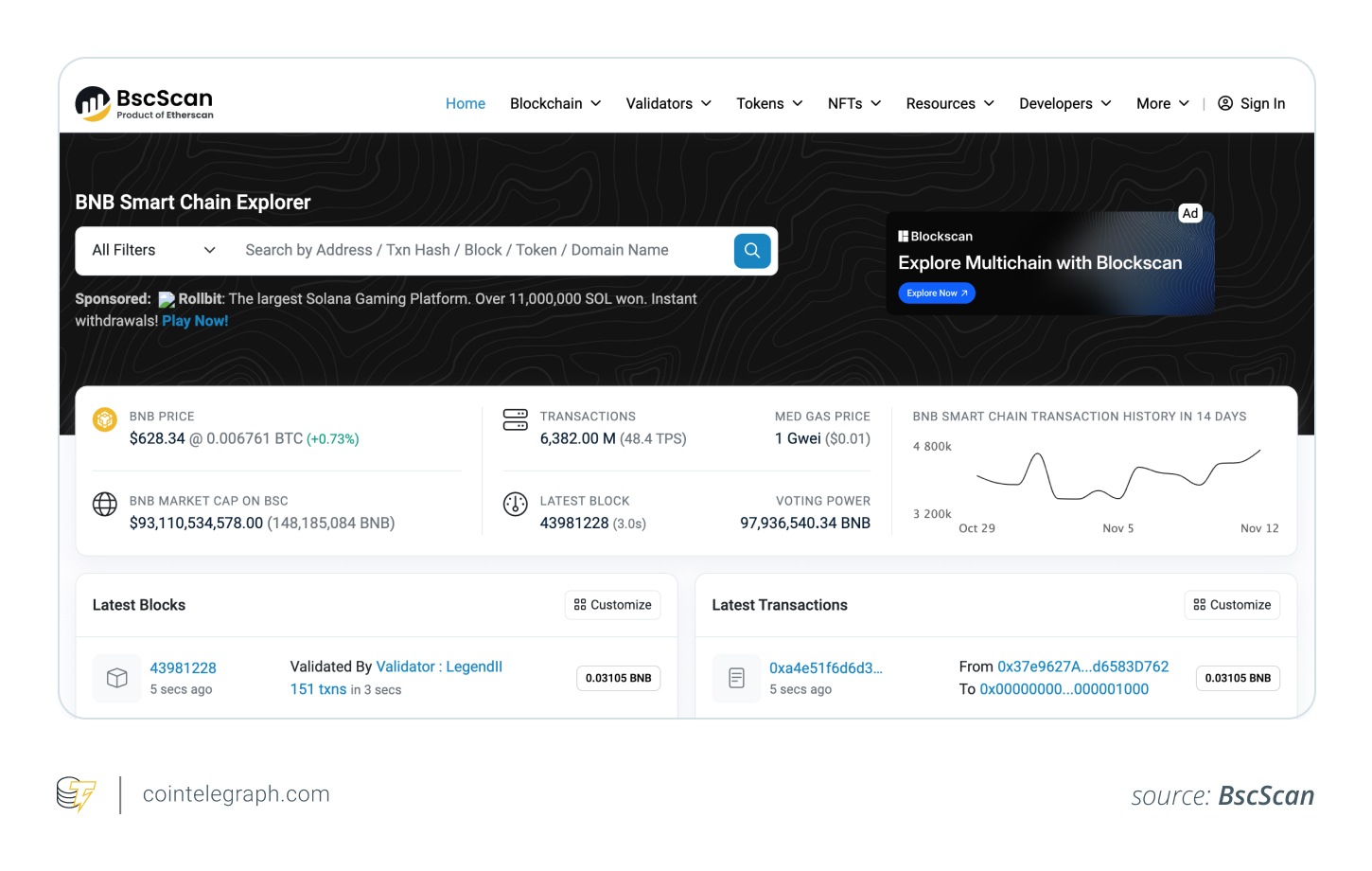Click the Cointelegraph logo icon

[76, 794]
